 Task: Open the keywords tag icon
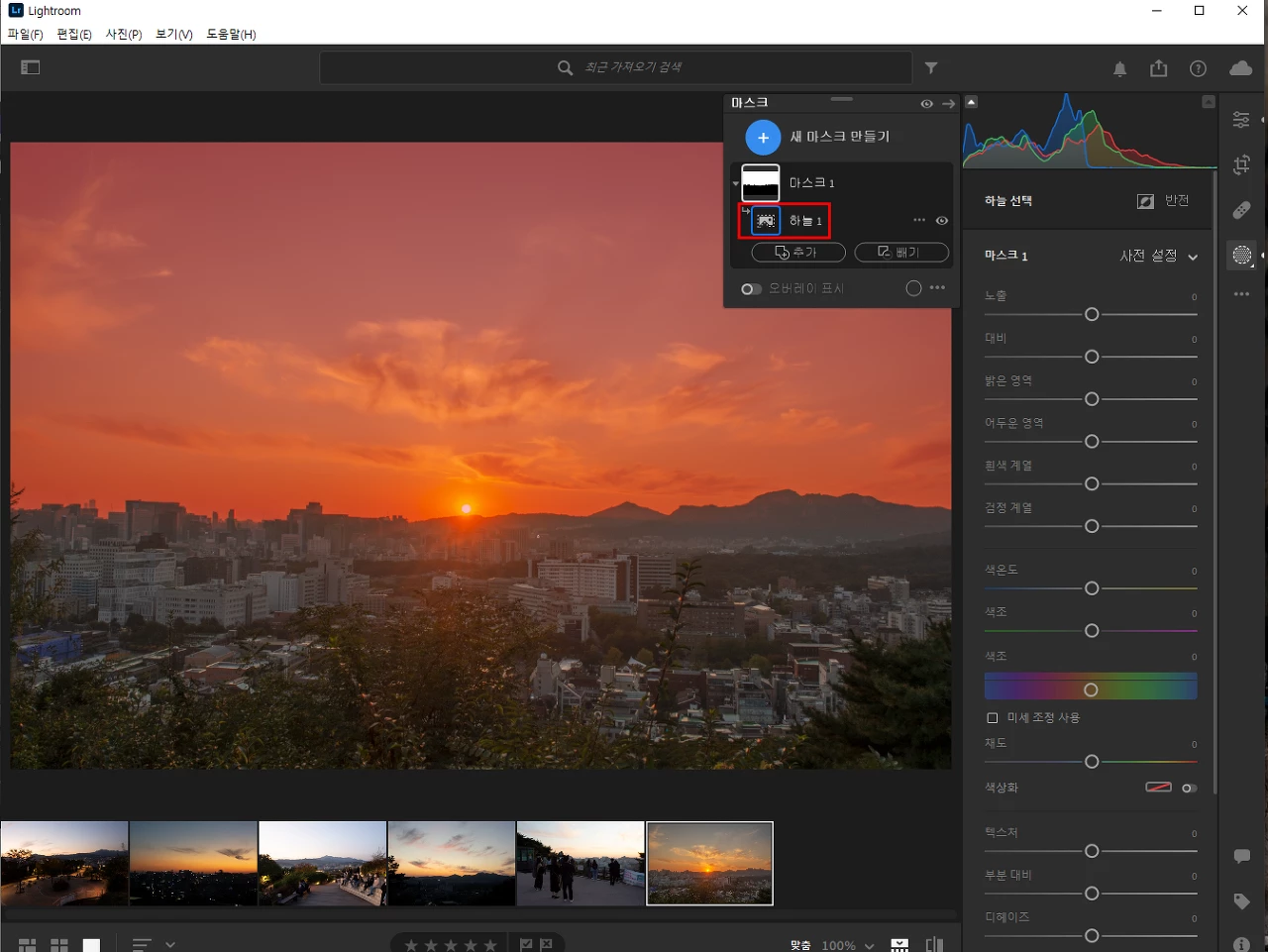(1241, 900)
